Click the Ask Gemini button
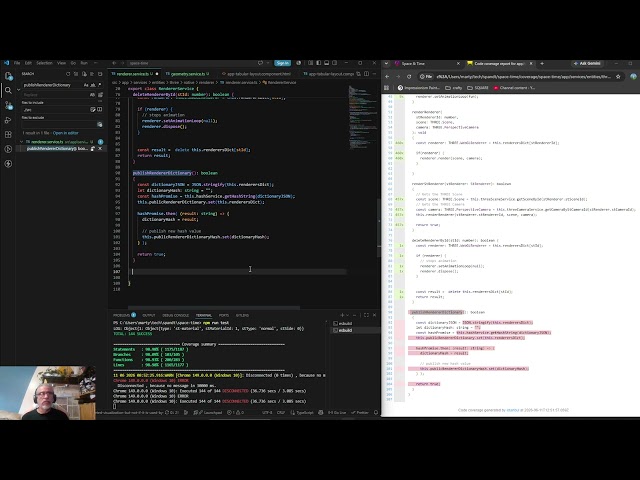This screenshot has width=640, height=480. pyautogui.click(x=587, y=64)
